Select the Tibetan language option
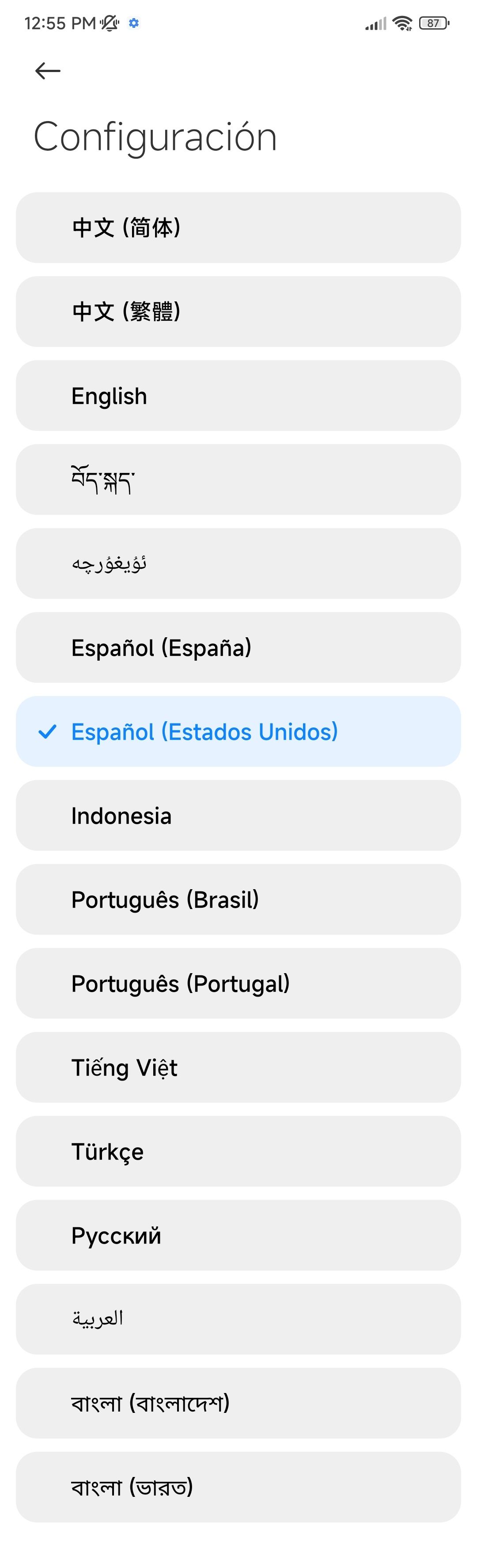The height and width of the screenshot is (1568, 477). (x=238, y=480)
